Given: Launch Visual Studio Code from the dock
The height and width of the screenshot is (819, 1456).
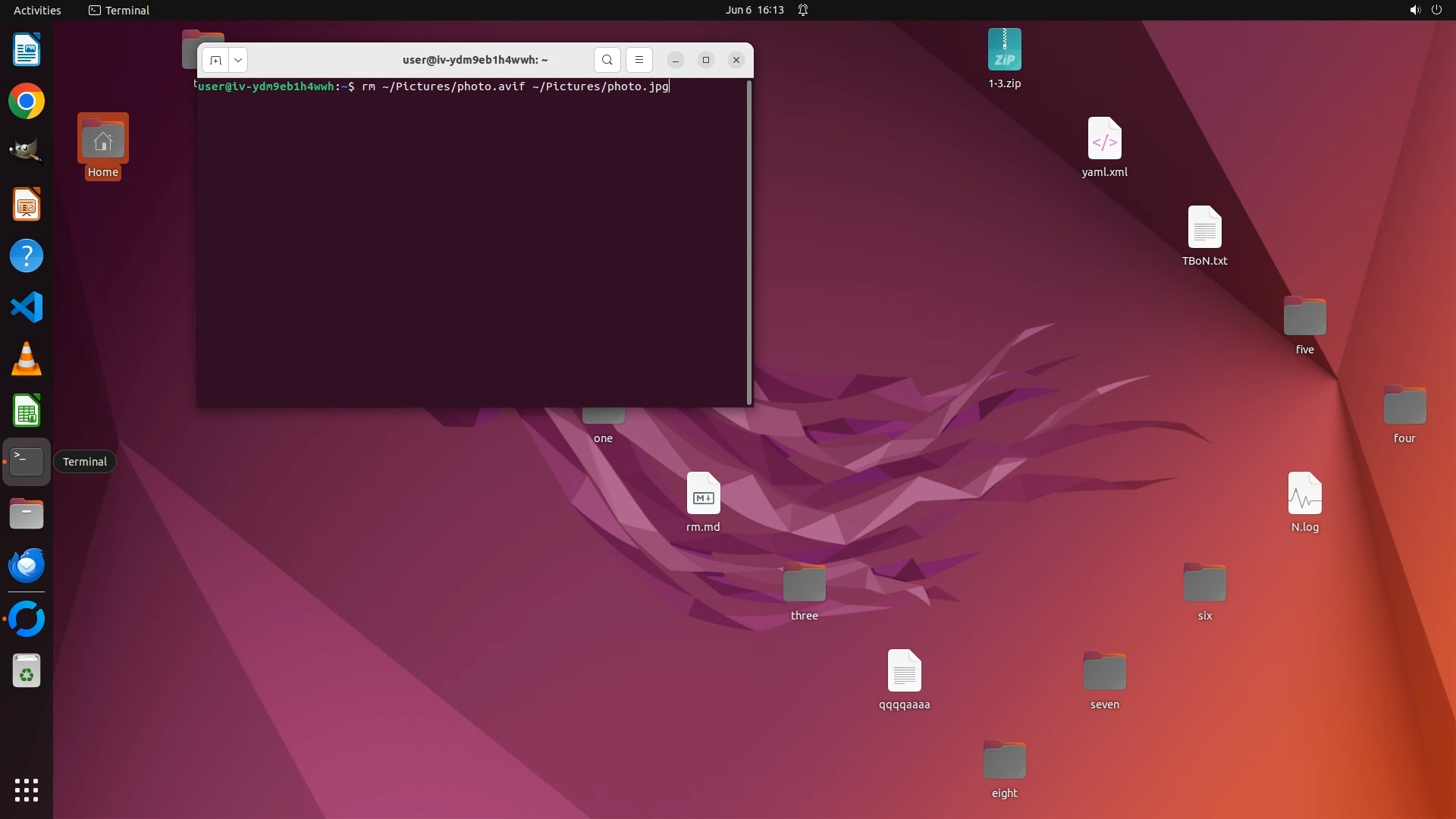Looking at the screenshot, I should coord(27,308).
